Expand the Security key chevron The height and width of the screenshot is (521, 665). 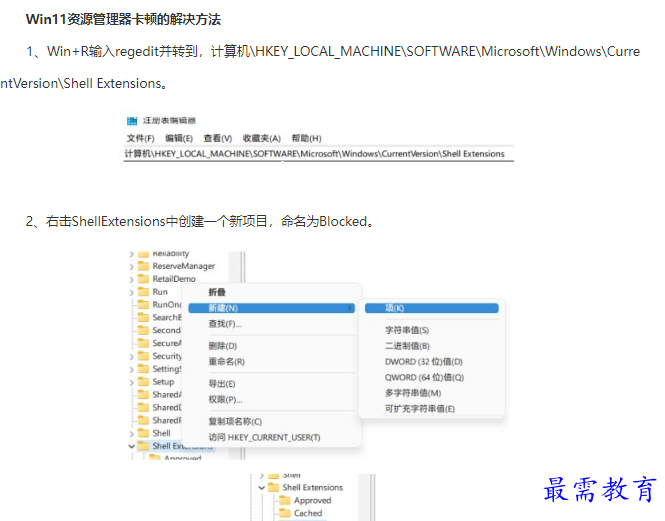tap(131, 357)
